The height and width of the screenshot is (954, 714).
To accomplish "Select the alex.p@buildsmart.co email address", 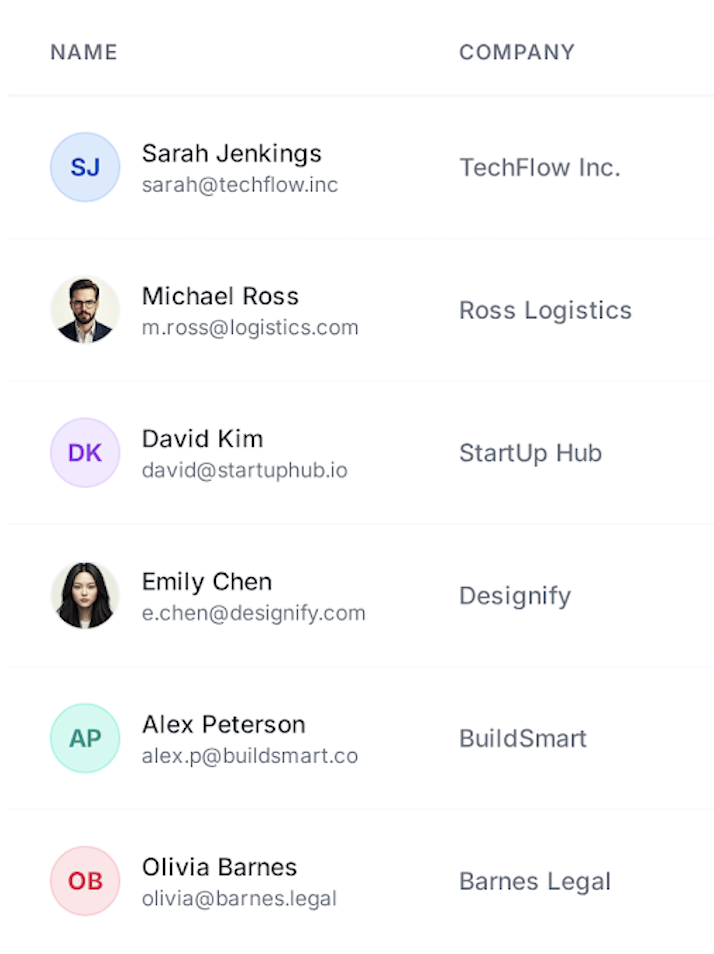I will point(250,756).
